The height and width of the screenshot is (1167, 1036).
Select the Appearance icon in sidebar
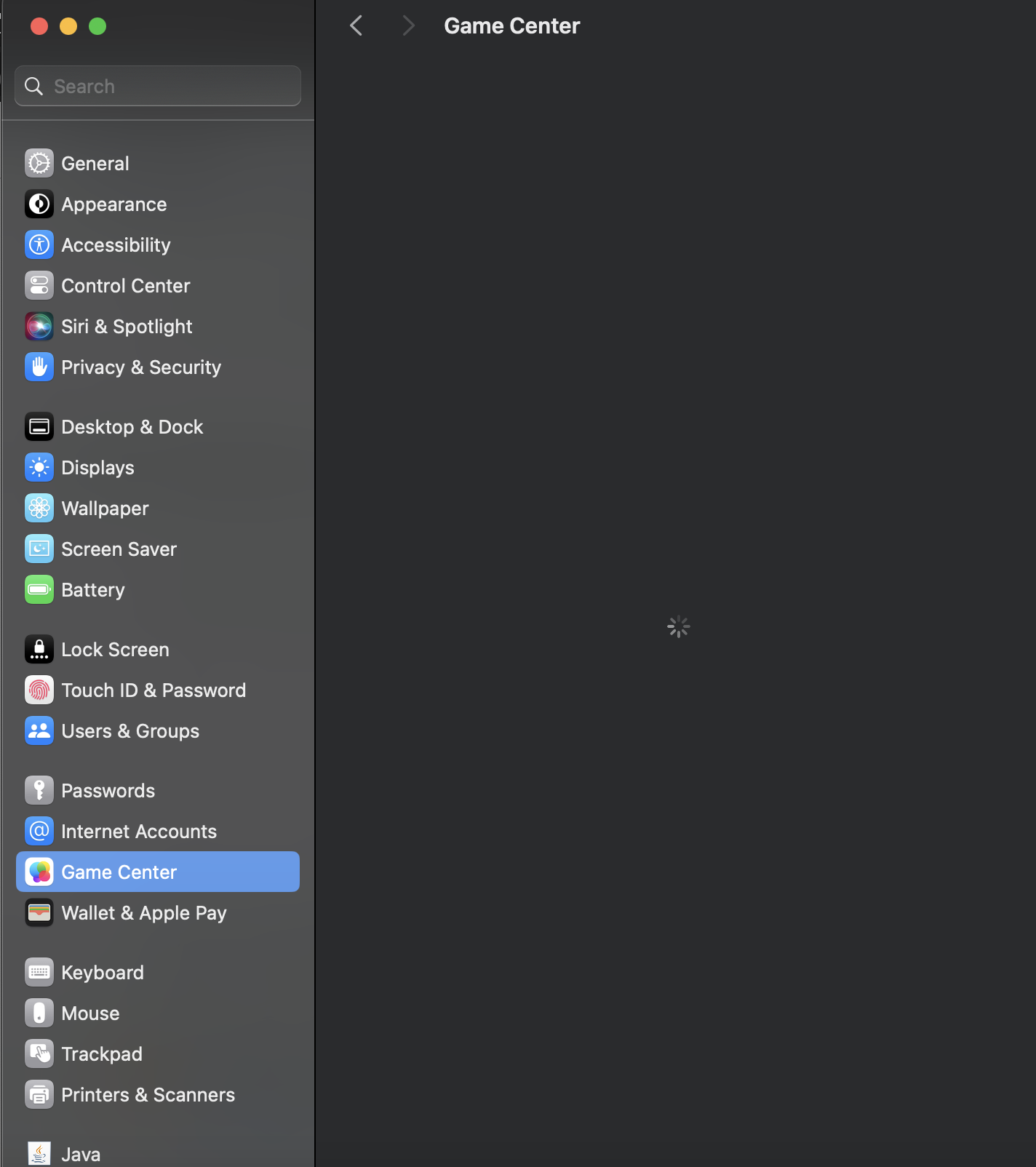pyautogui.click(x=39, y=204)
